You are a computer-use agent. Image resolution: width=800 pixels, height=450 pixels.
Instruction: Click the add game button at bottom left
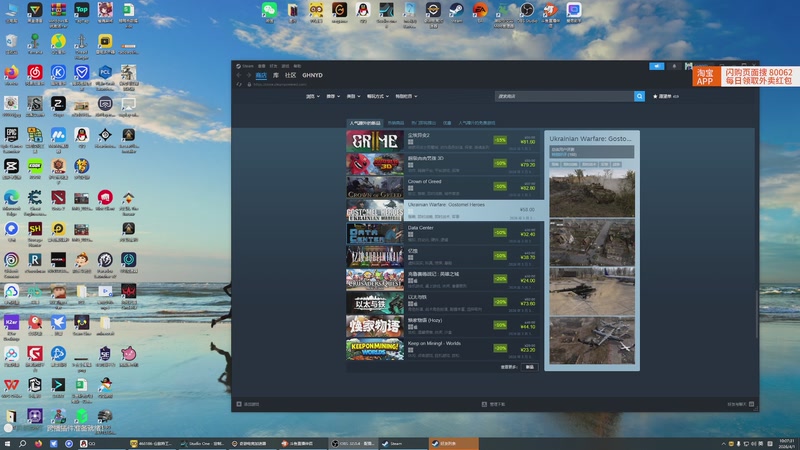(248, 404)
